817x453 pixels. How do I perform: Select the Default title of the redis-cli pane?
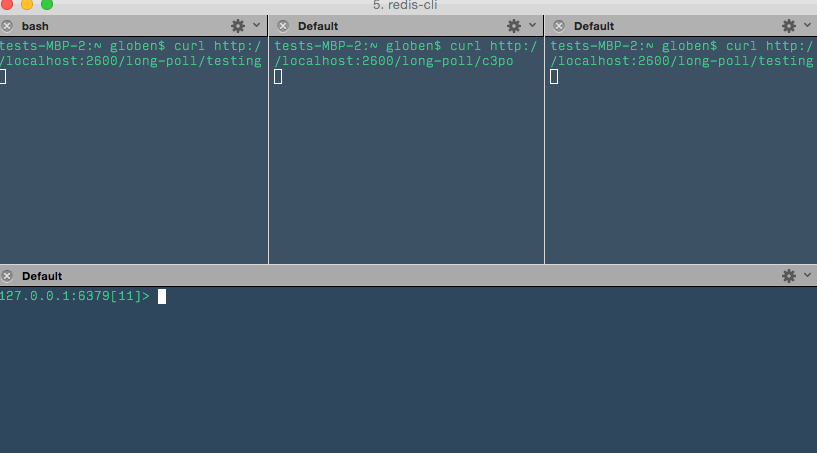[42, 276]
